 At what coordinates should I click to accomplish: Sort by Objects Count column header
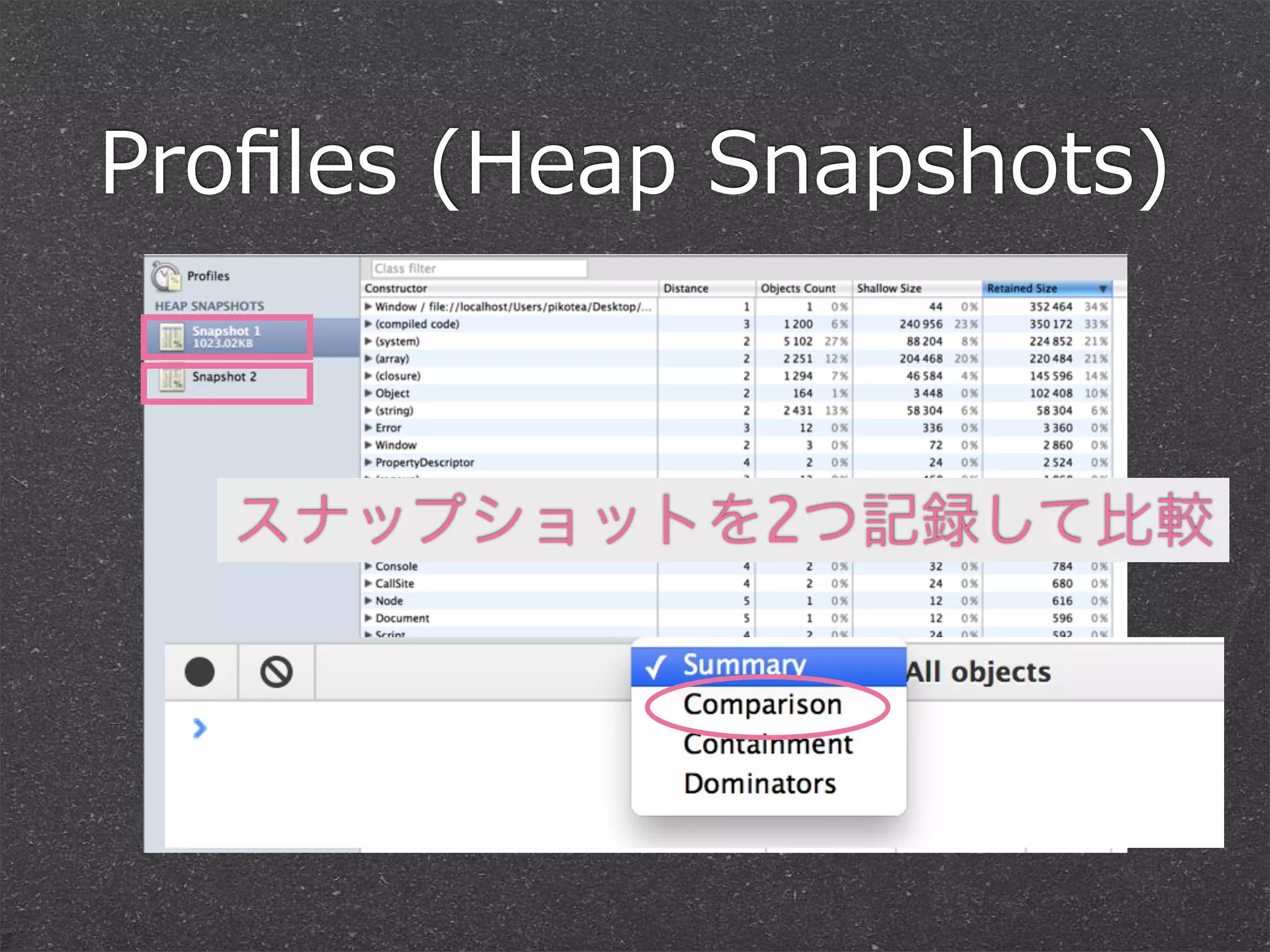[804, 288]
